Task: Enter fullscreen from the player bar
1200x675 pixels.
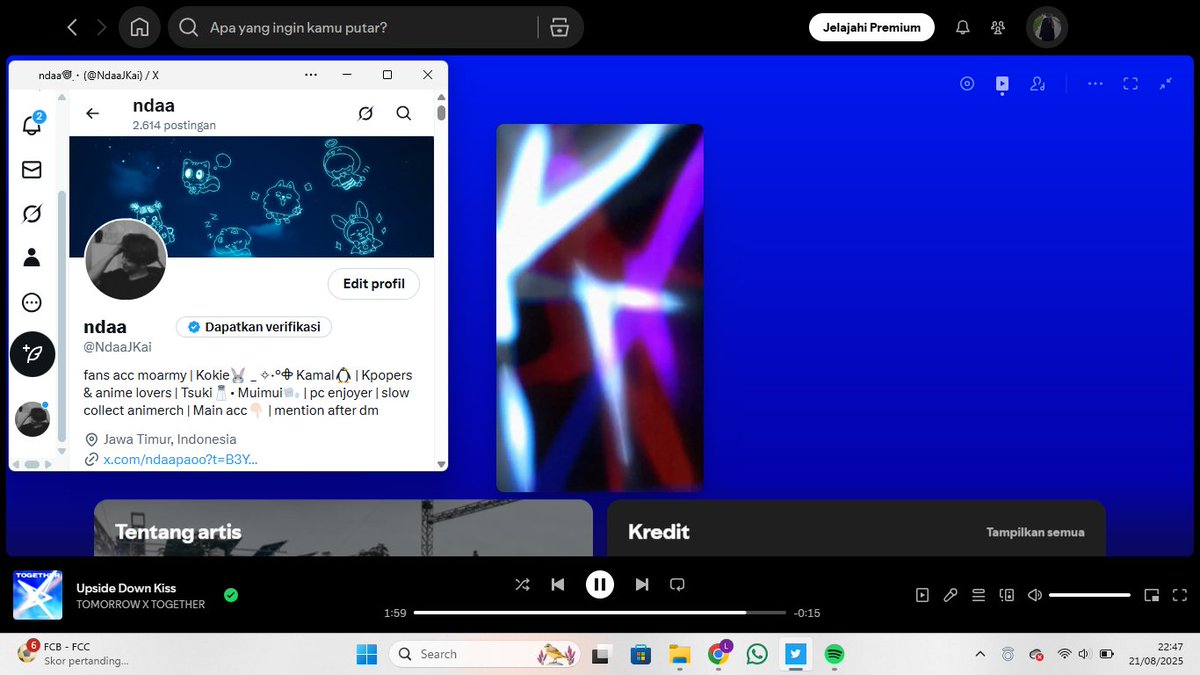Action: click(1180, 595)
